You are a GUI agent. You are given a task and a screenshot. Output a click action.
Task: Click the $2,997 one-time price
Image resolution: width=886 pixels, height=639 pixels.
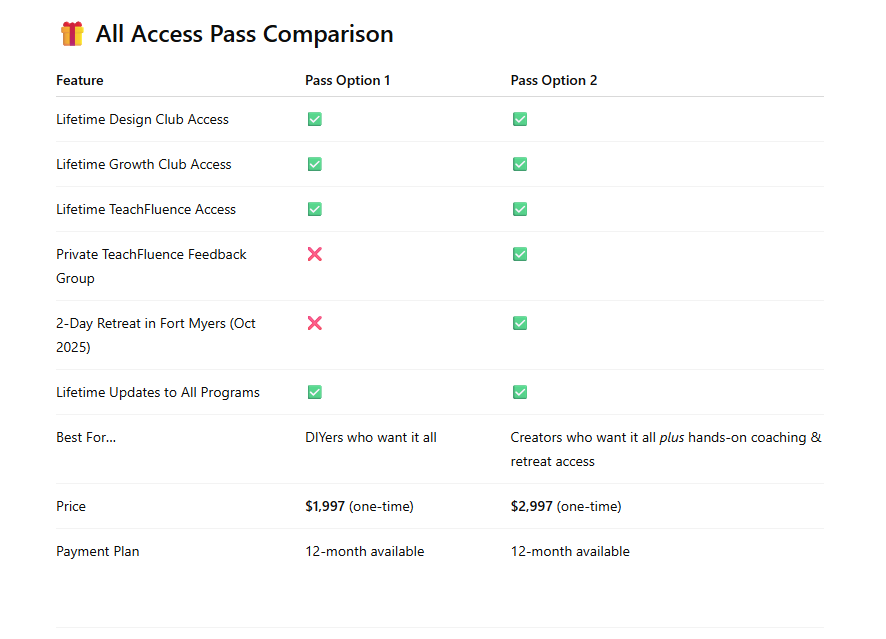(566, 506)
